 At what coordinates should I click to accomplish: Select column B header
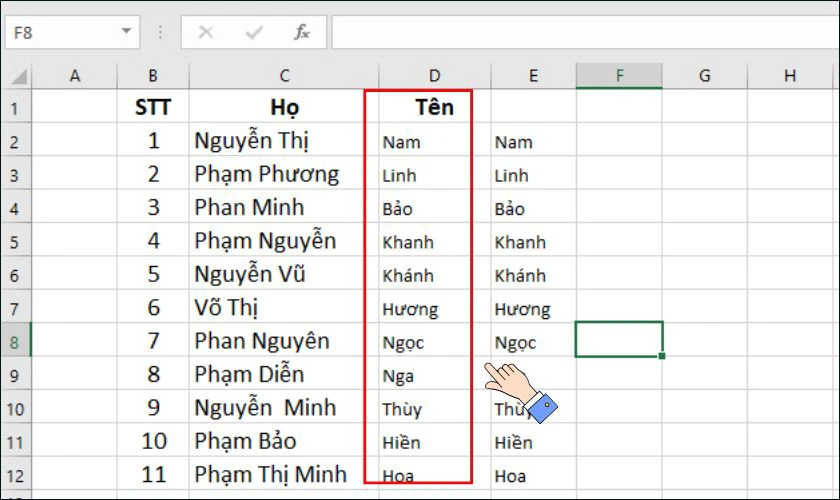pyautogui.click(x=153, y=76)
